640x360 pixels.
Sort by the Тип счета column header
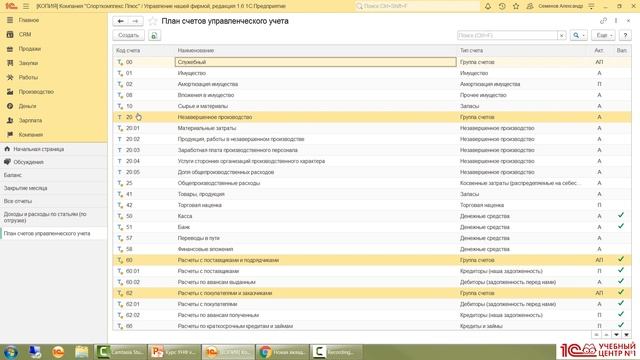[471, 50]
